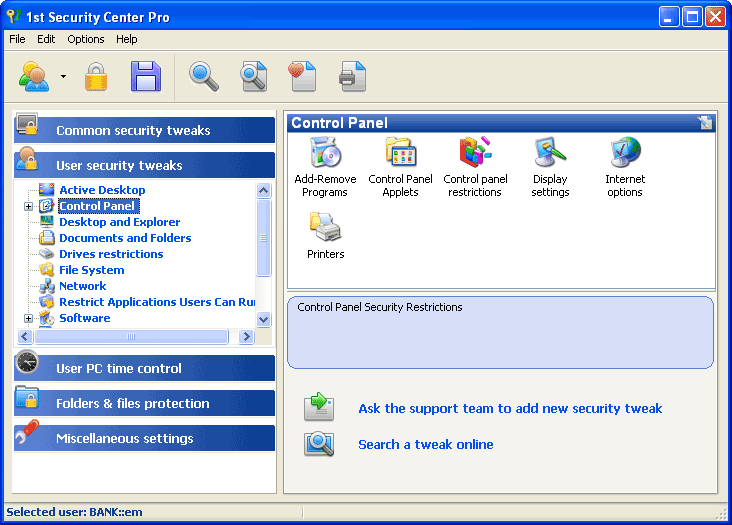Select Drives restrictions tree item

(x=111, y=254)
